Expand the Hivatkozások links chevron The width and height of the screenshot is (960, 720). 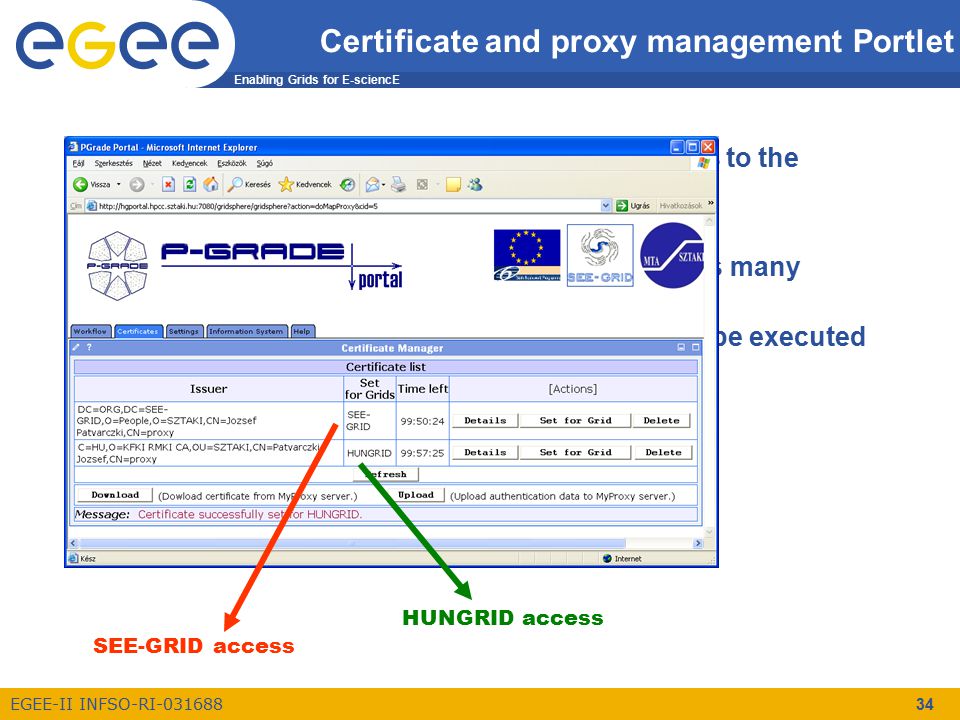(x=710, y=203)
